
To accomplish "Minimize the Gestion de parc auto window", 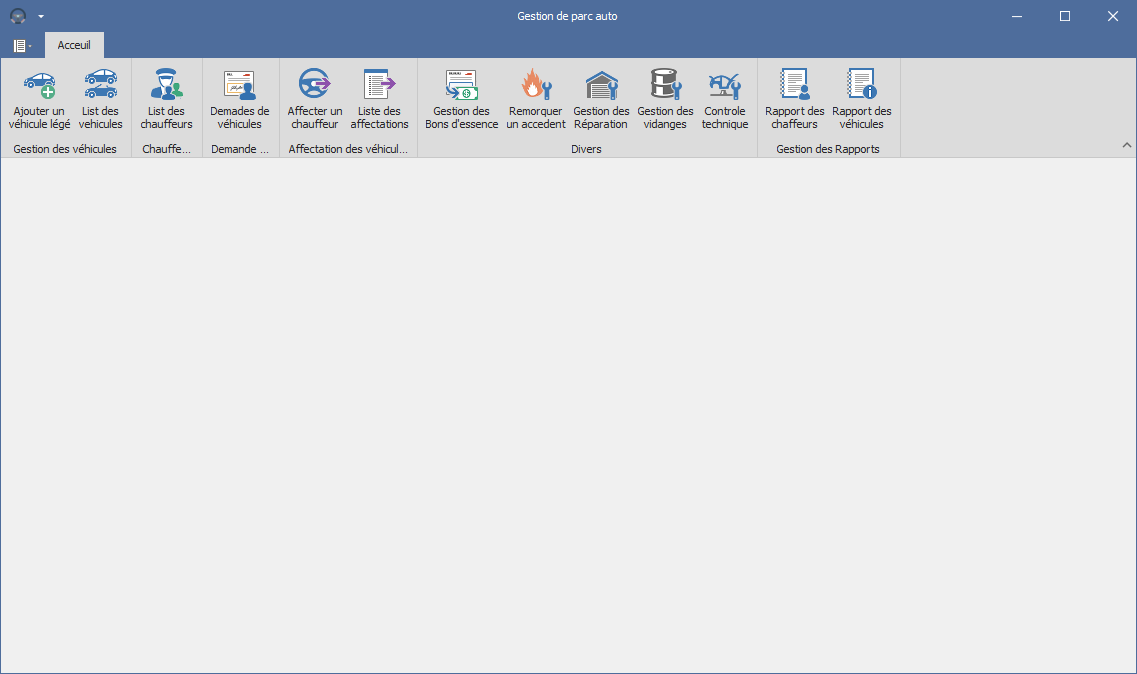I will click(x=1017, y=16).
